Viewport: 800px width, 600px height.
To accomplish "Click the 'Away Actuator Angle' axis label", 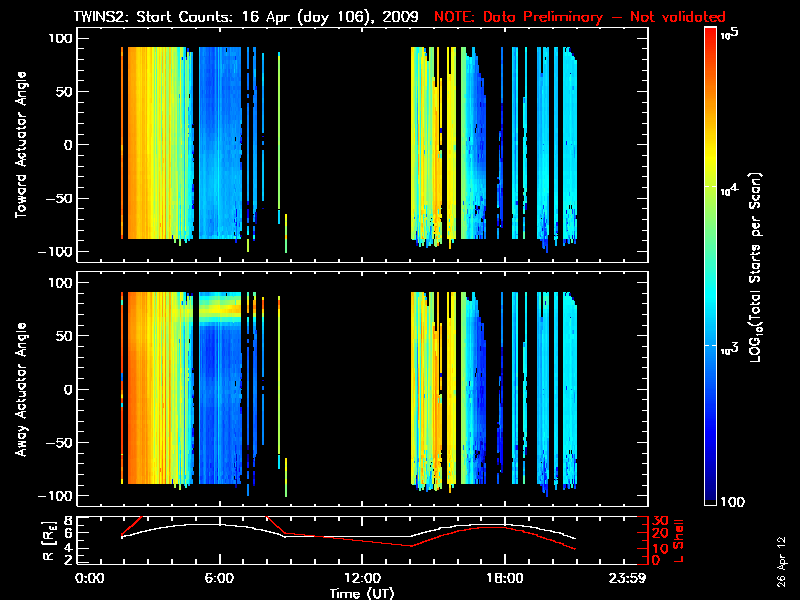I will [x=20, y=390].
